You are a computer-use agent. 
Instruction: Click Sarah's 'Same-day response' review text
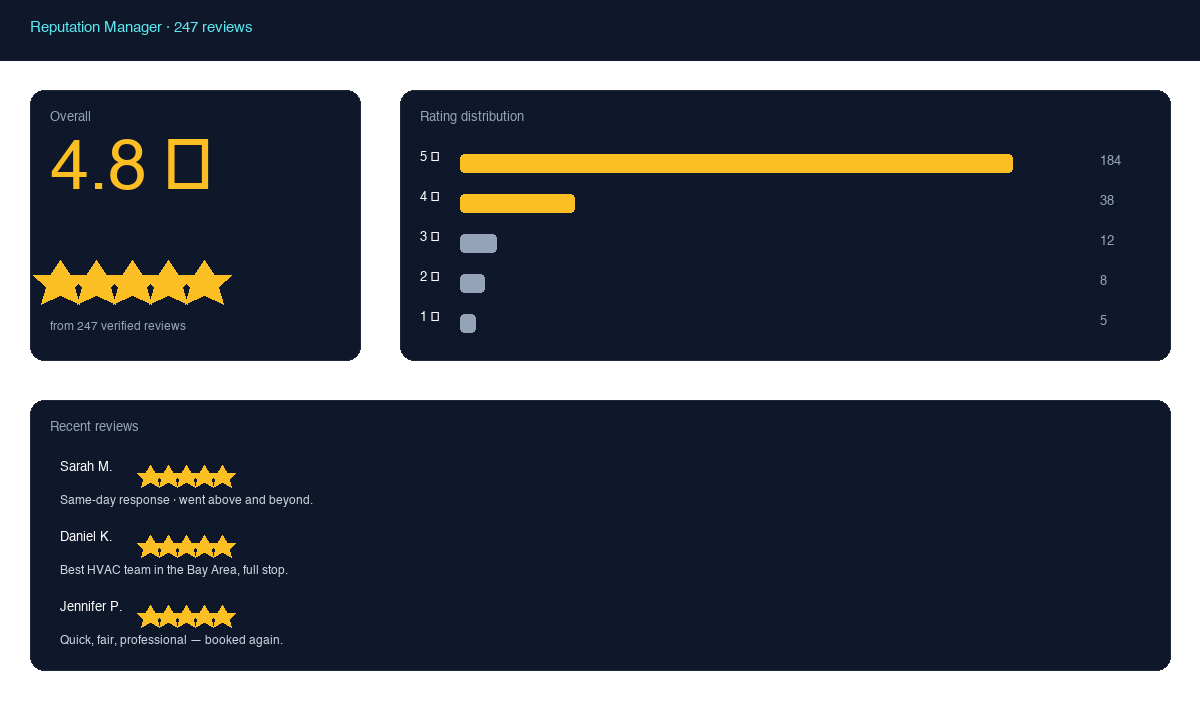186,500
